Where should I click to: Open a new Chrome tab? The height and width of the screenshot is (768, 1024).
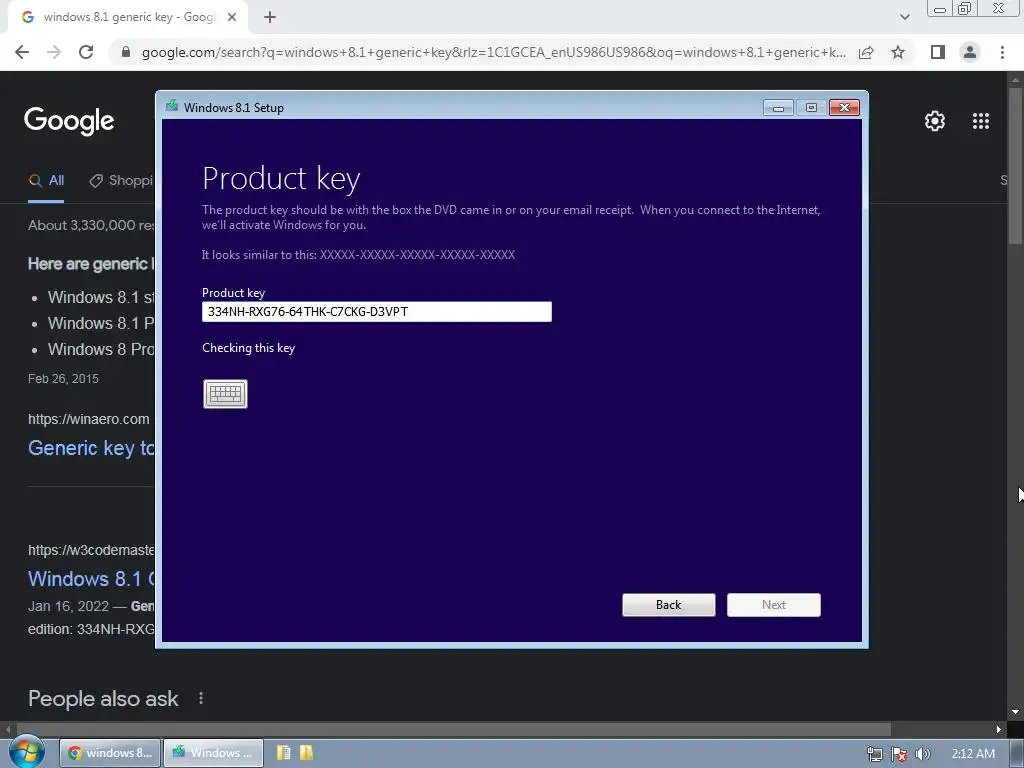(x=270, y=17)
